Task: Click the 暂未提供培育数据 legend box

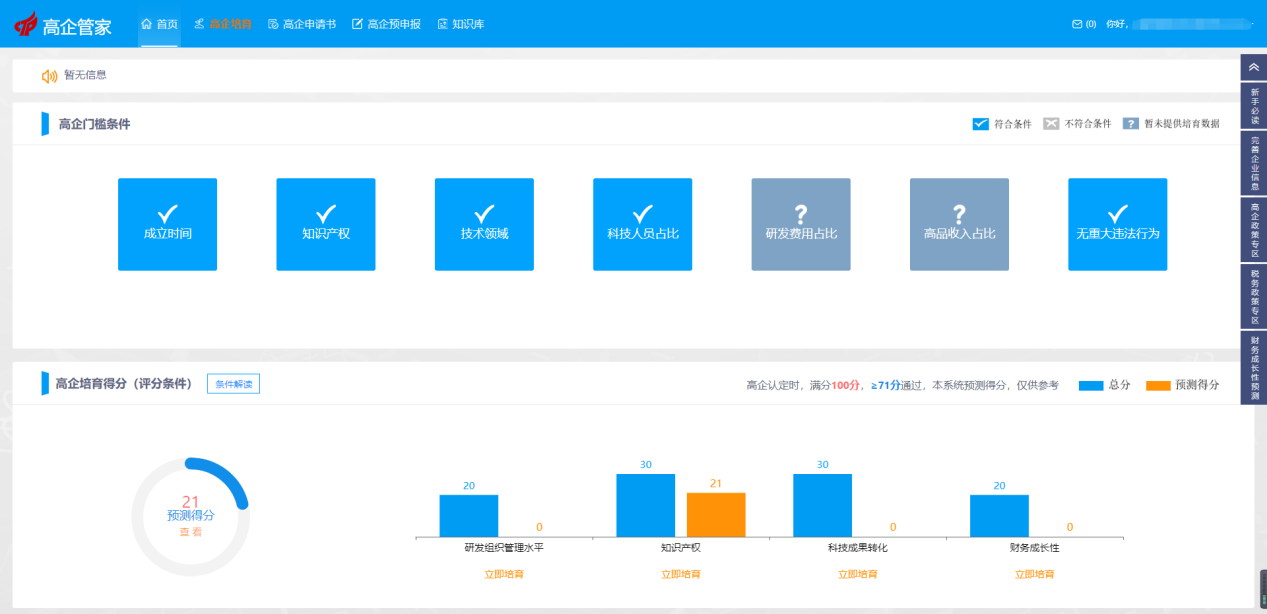Action: tap(1130, 124)
